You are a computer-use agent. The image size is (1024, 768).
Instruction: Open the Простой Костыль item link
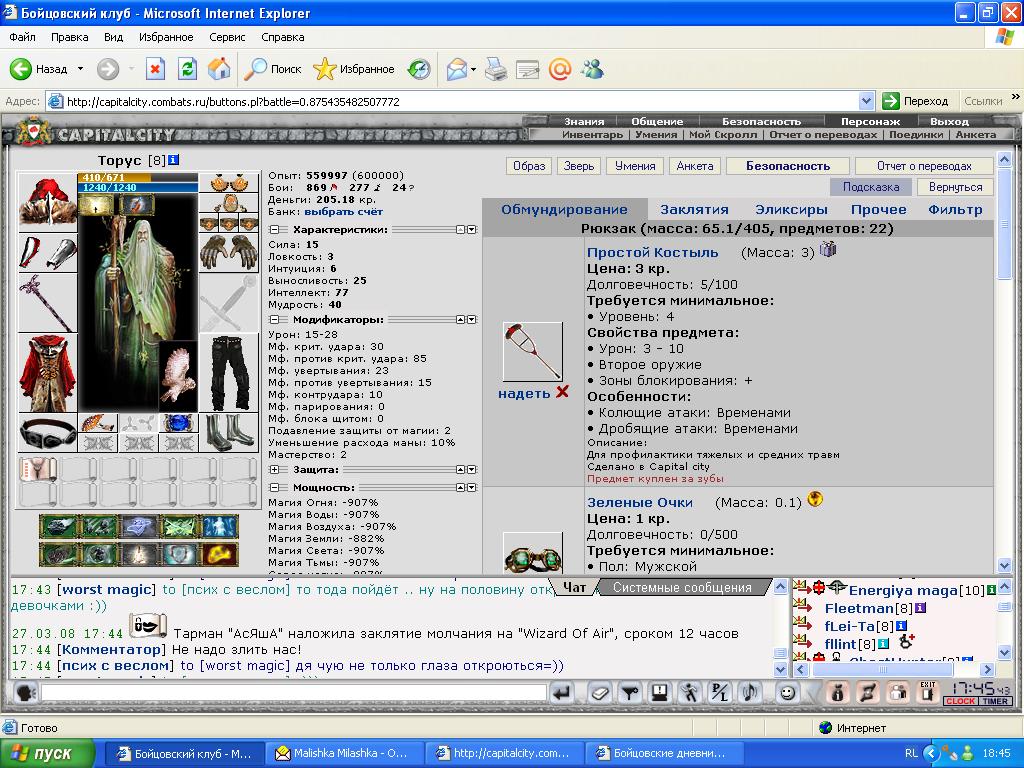coord(652,253)
